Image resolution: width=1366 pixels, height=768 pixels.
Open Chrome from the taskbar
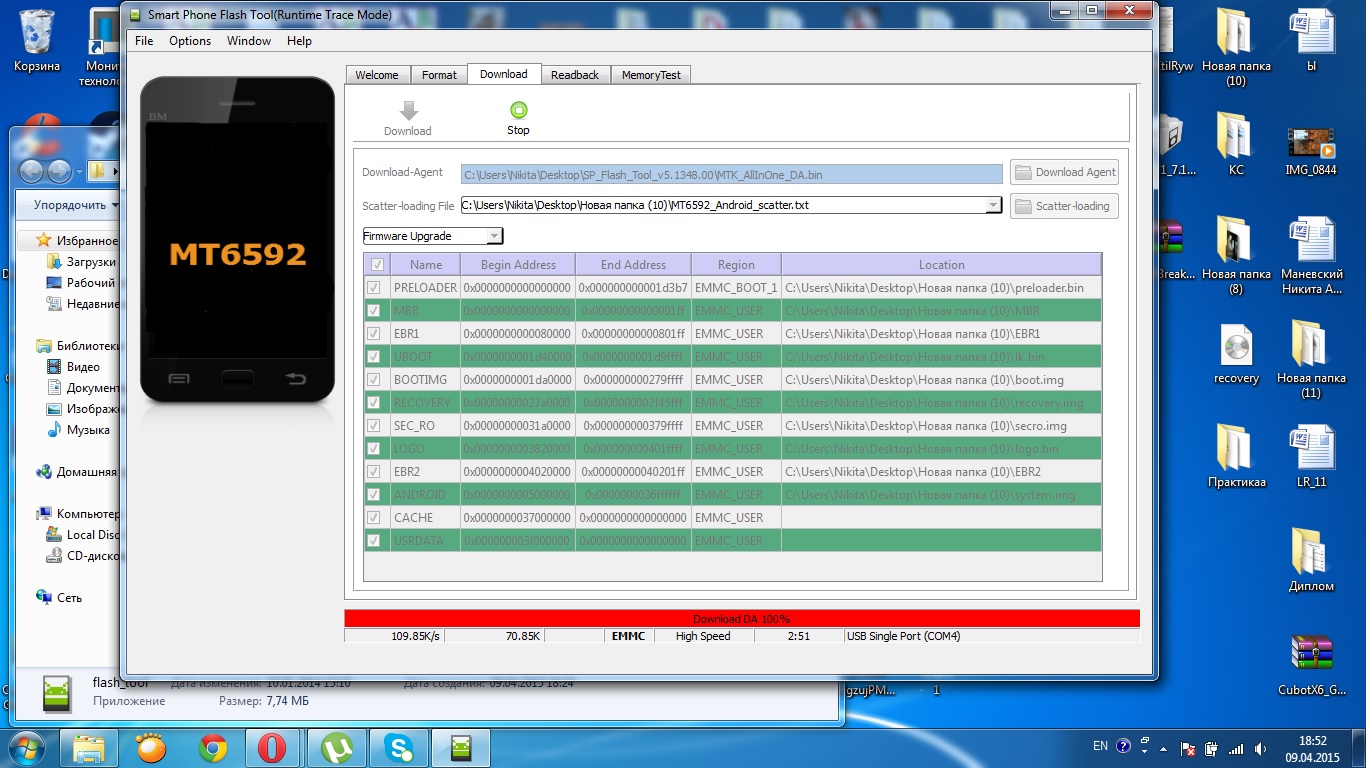point(212,747)
